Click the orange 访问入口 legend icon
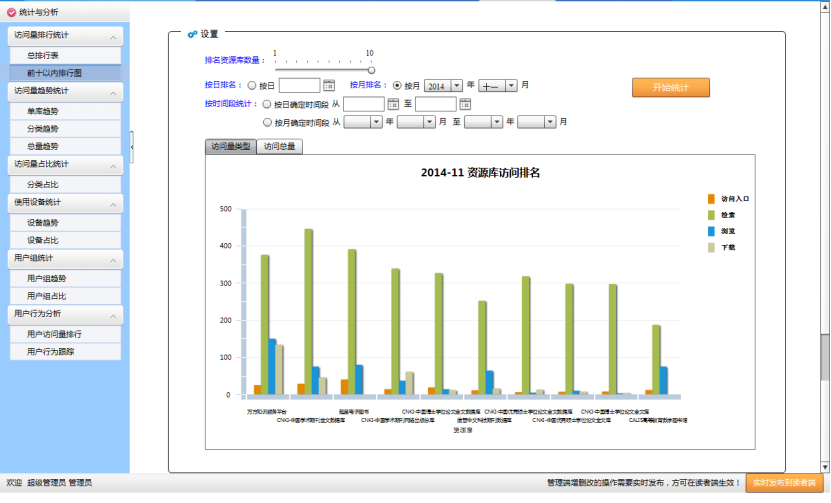This screenshot has height=503, width=831. click(711, 199)
